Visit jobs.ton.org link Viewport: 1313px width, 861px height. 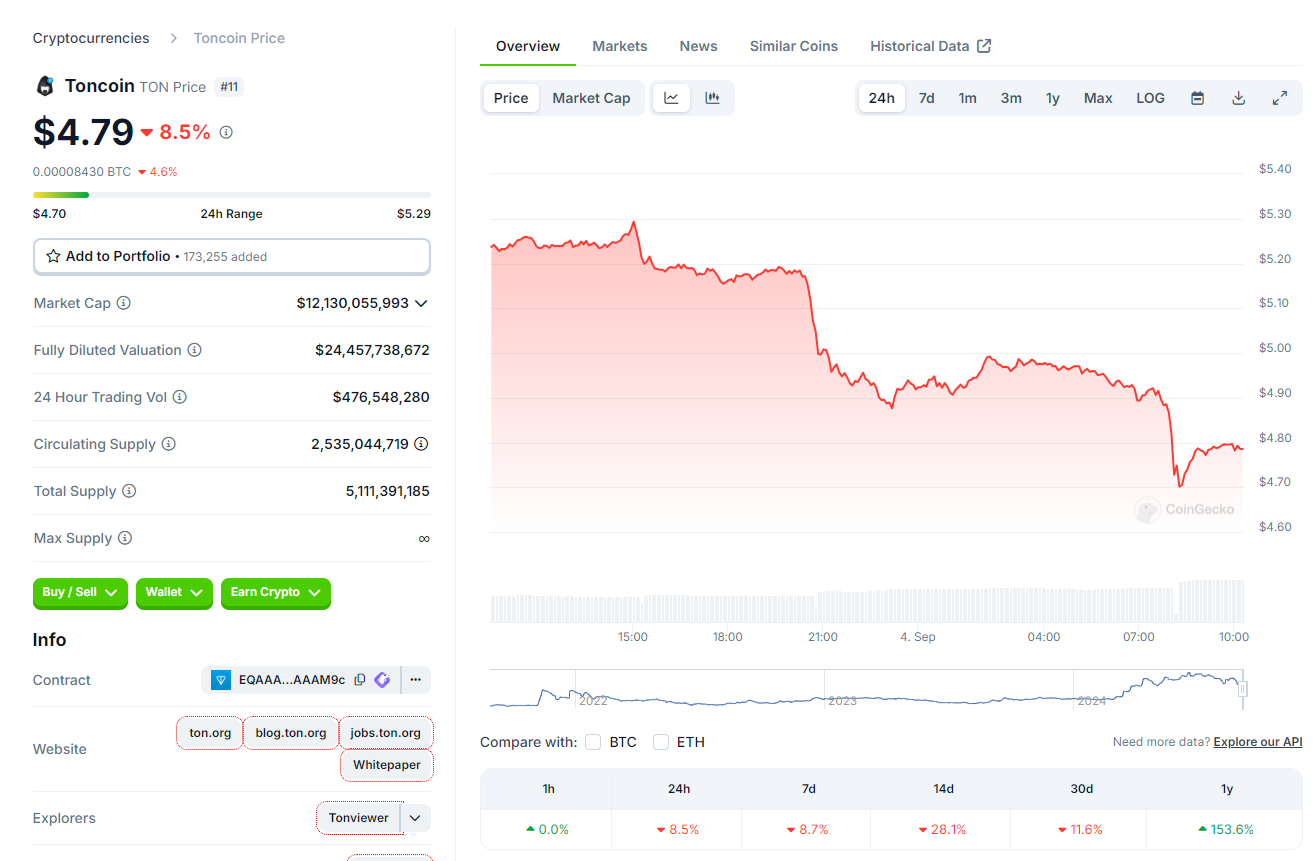point(386,733)
